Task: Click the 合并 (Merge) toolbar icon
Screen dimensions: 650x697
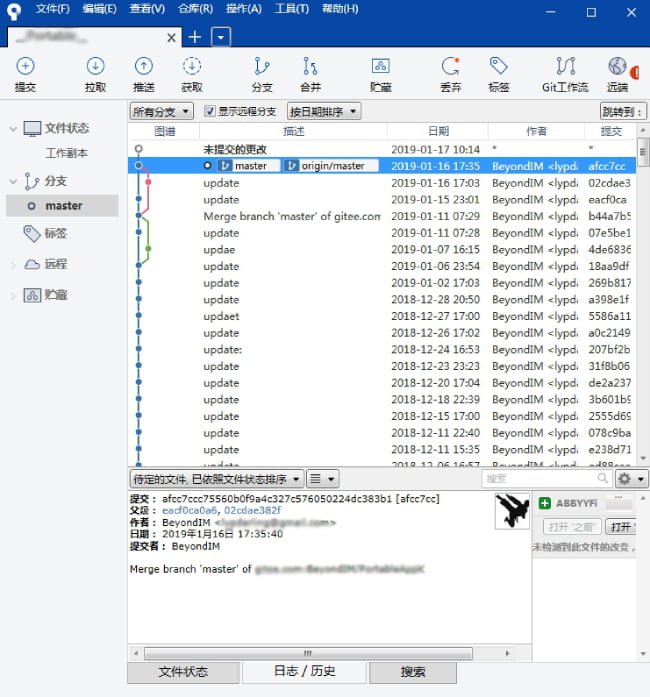Action: click(x=311, y=73)
